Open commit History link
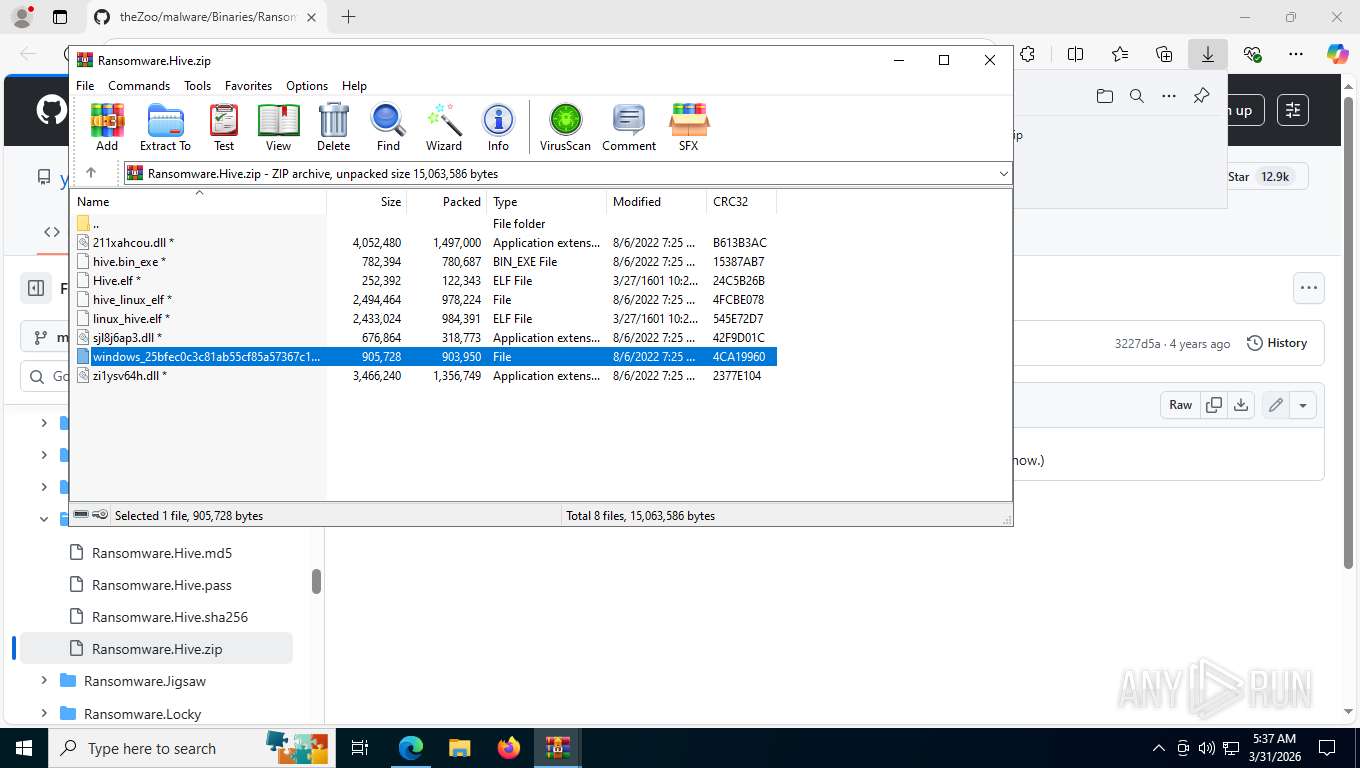The image size is (1360, 768). coord(1277,343)
